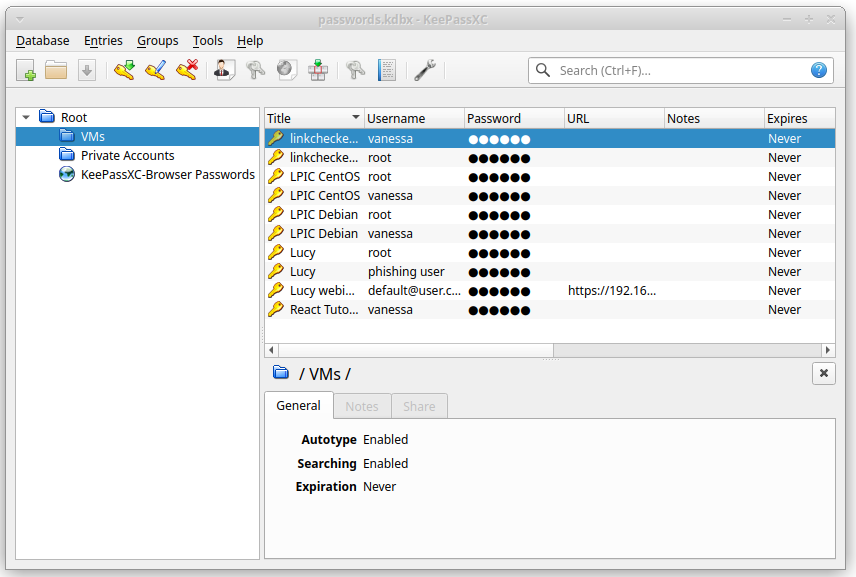Click key icon of LPIC Debian vanessa entry
The width and height of the screenshot is (856, 577).
tap(276, 233)
